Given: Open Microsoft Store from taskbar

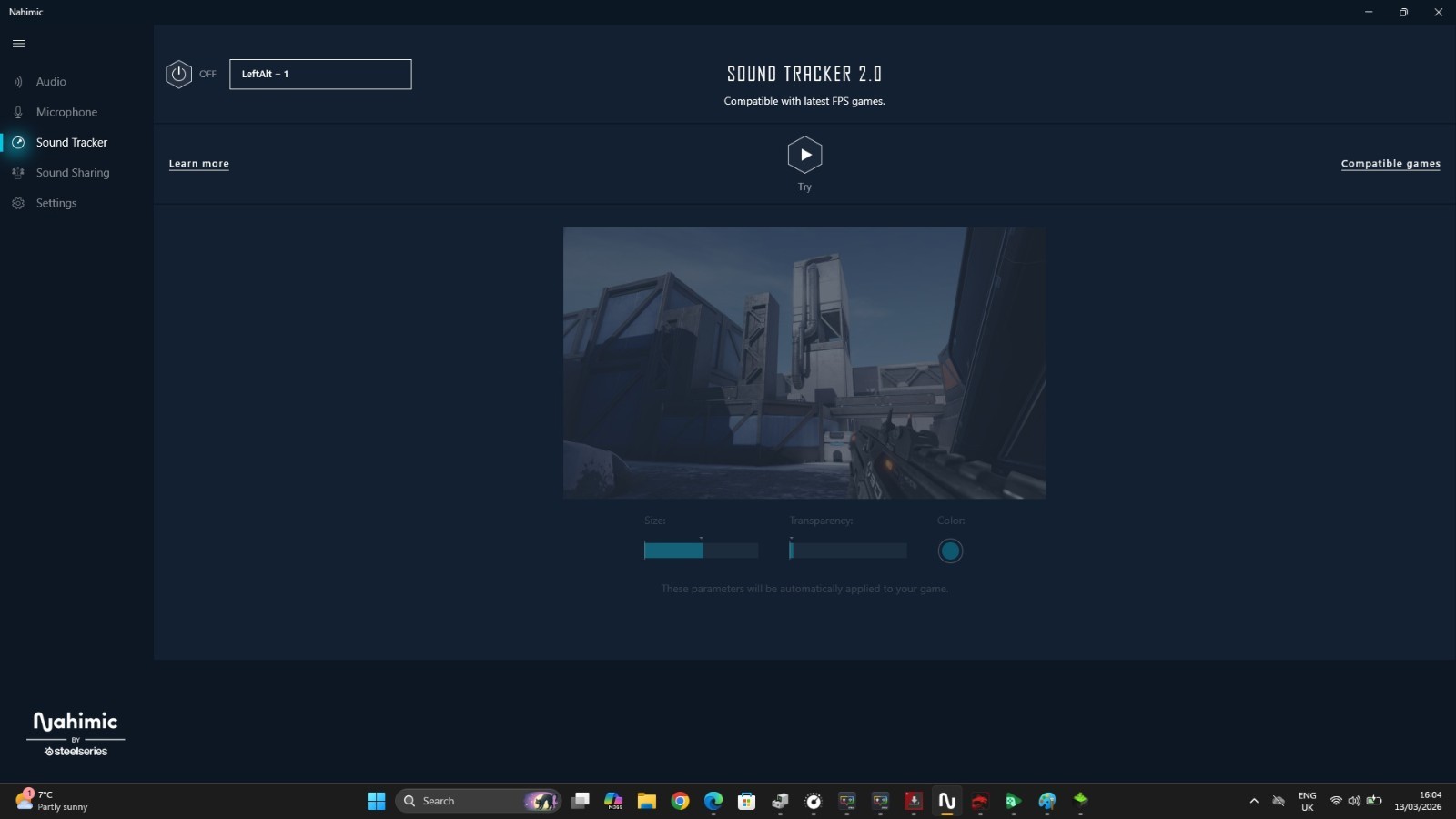Looking at the screenshot, I should 747,801.
